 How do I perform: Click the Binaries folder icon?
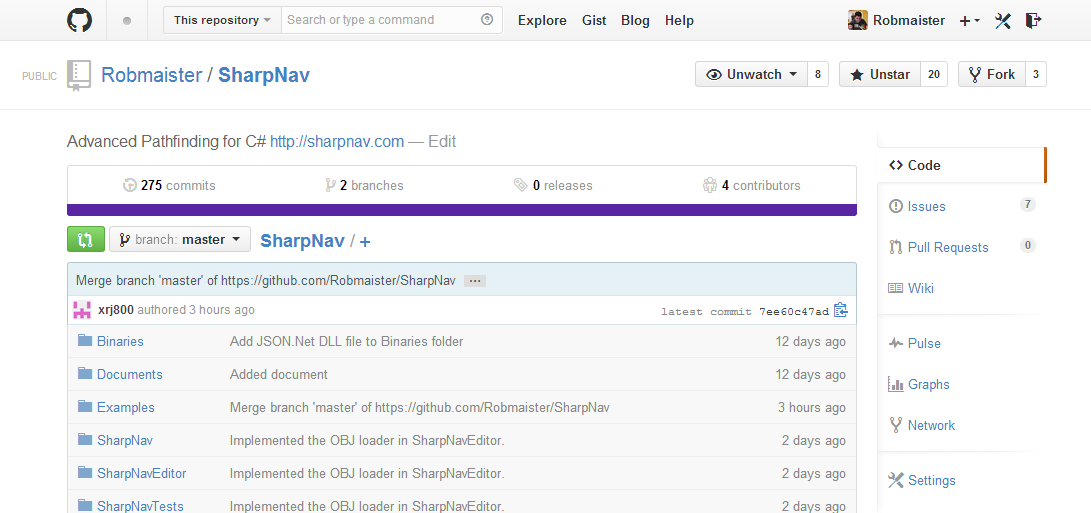(85, 340)
